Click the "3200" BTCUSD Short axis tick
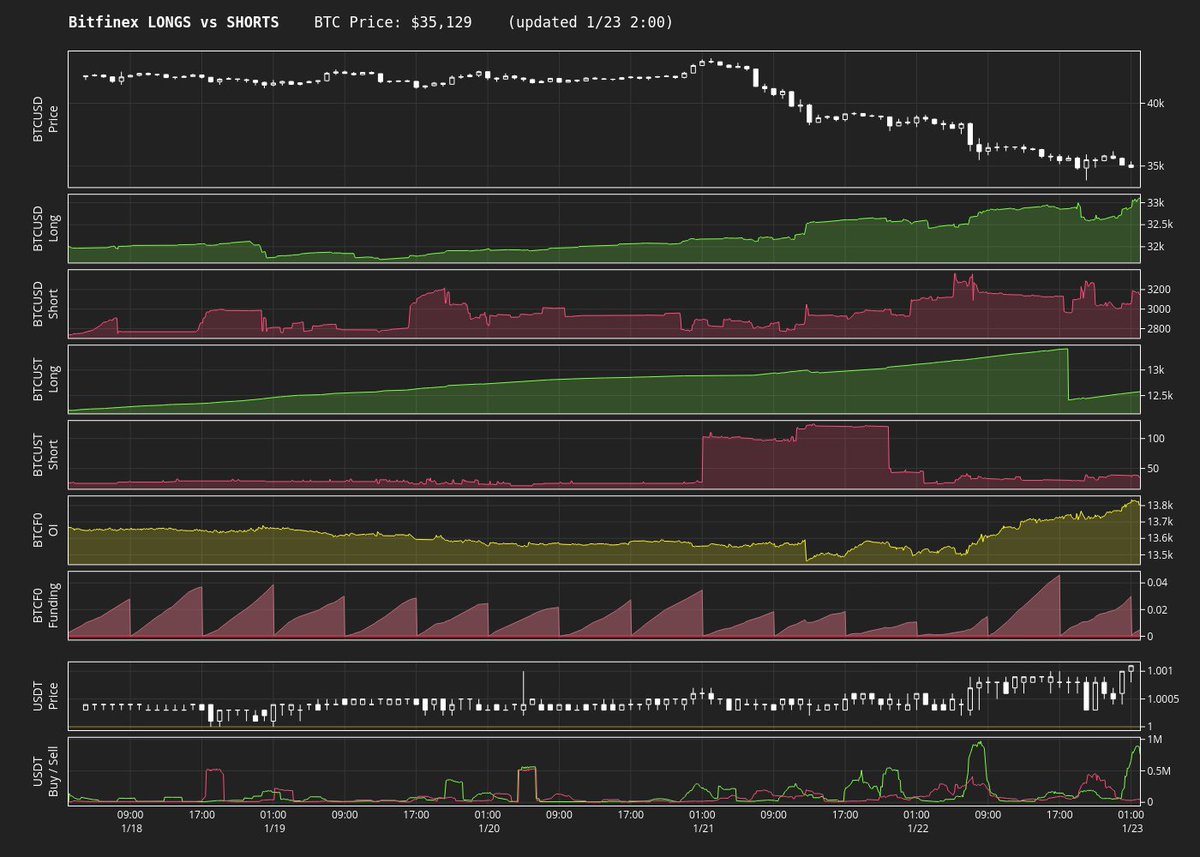This screenshot has height=857, width=1200. coord(1158,288)
